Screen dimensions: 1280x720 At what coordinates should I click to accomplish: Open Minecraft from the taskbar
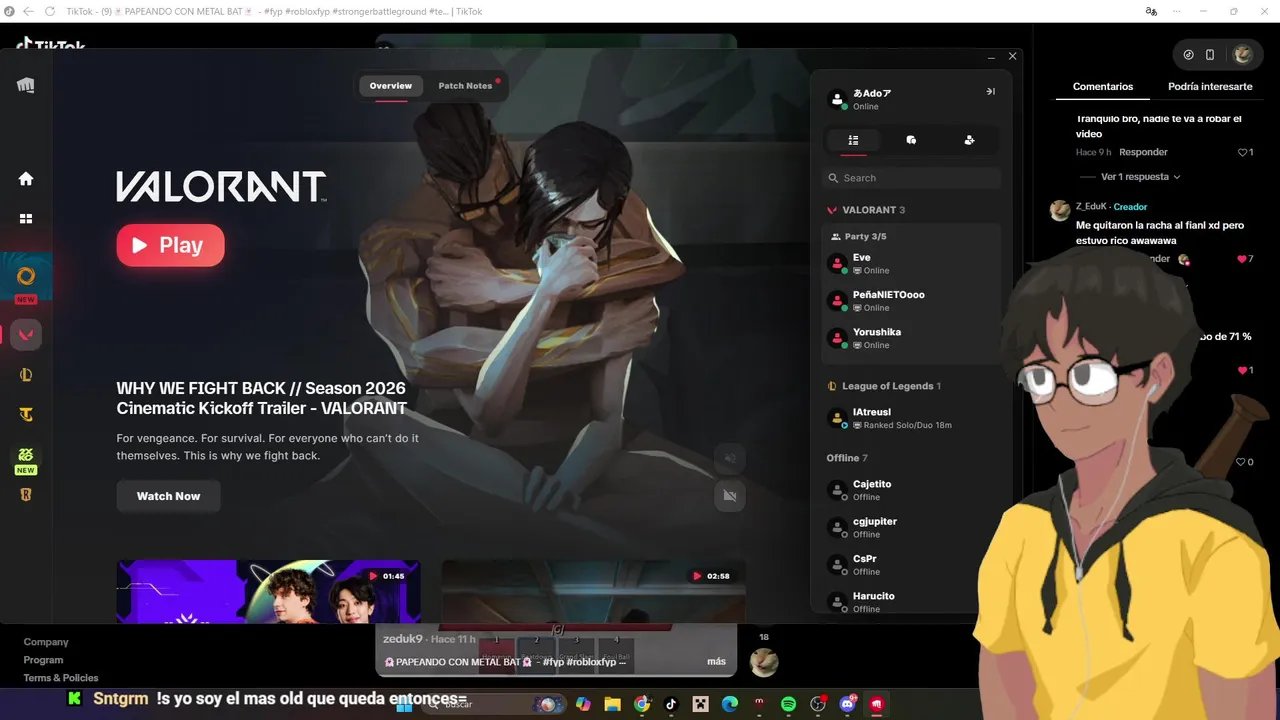click(700, 705)
